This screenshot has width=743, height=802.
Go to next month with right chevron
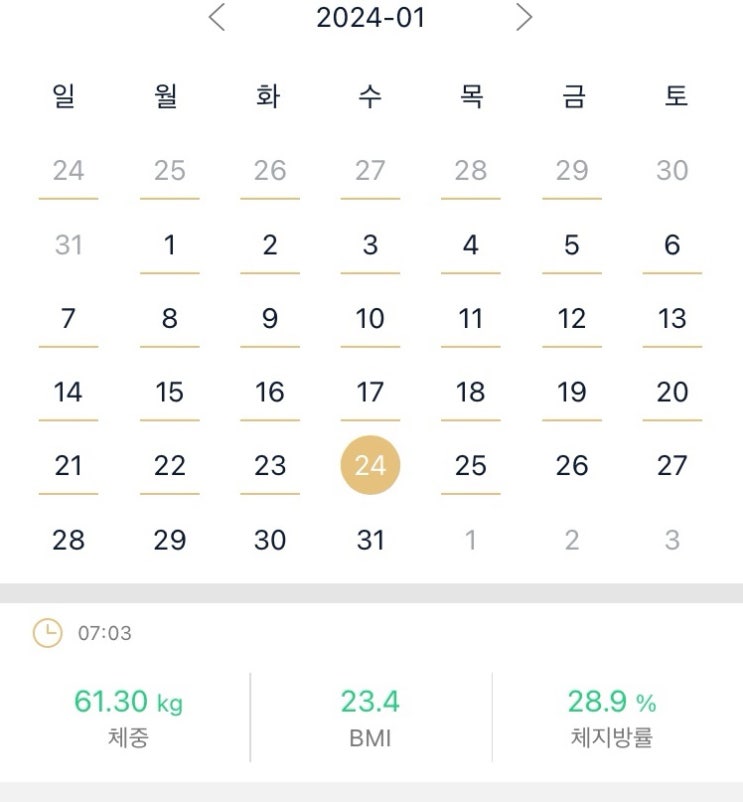(524, 17)
